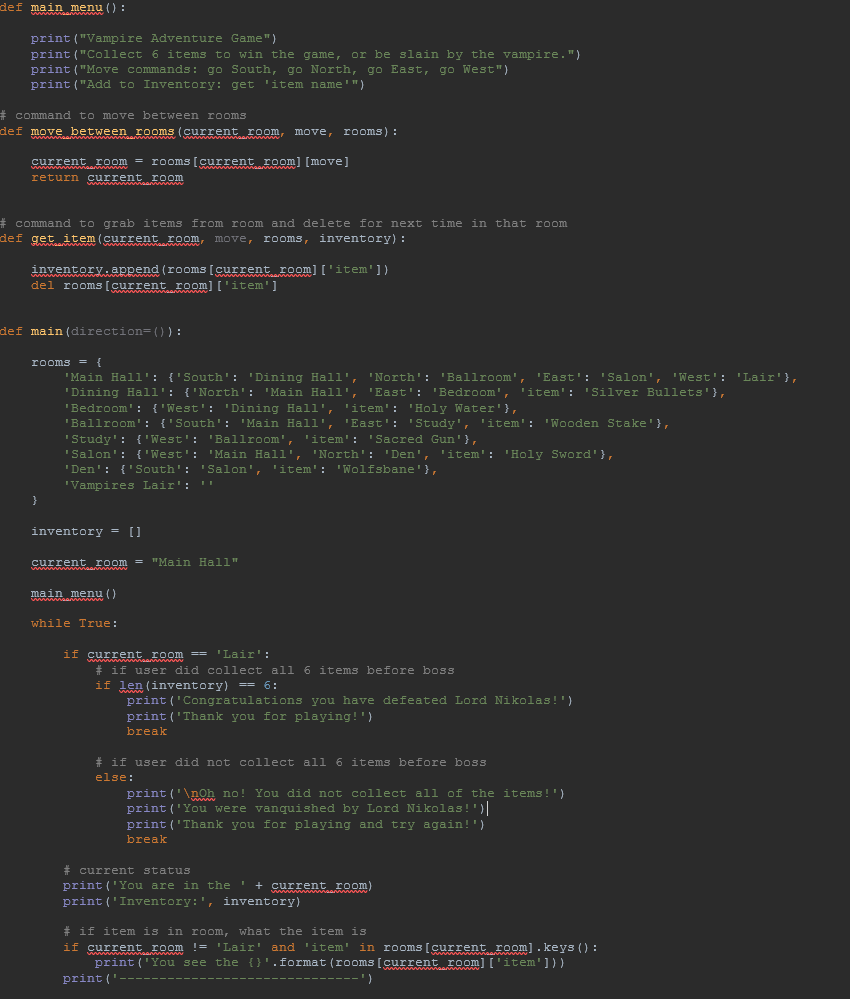Click the move_between_rooms function name
This screenshot has width=850, height=999.
coord(103,131)
